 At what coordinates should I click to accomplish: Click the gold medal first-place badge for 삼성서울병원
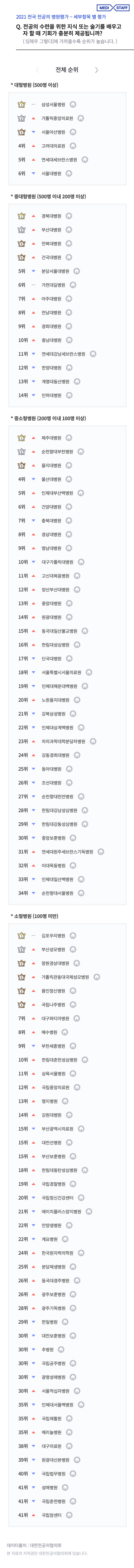[22, 105]
